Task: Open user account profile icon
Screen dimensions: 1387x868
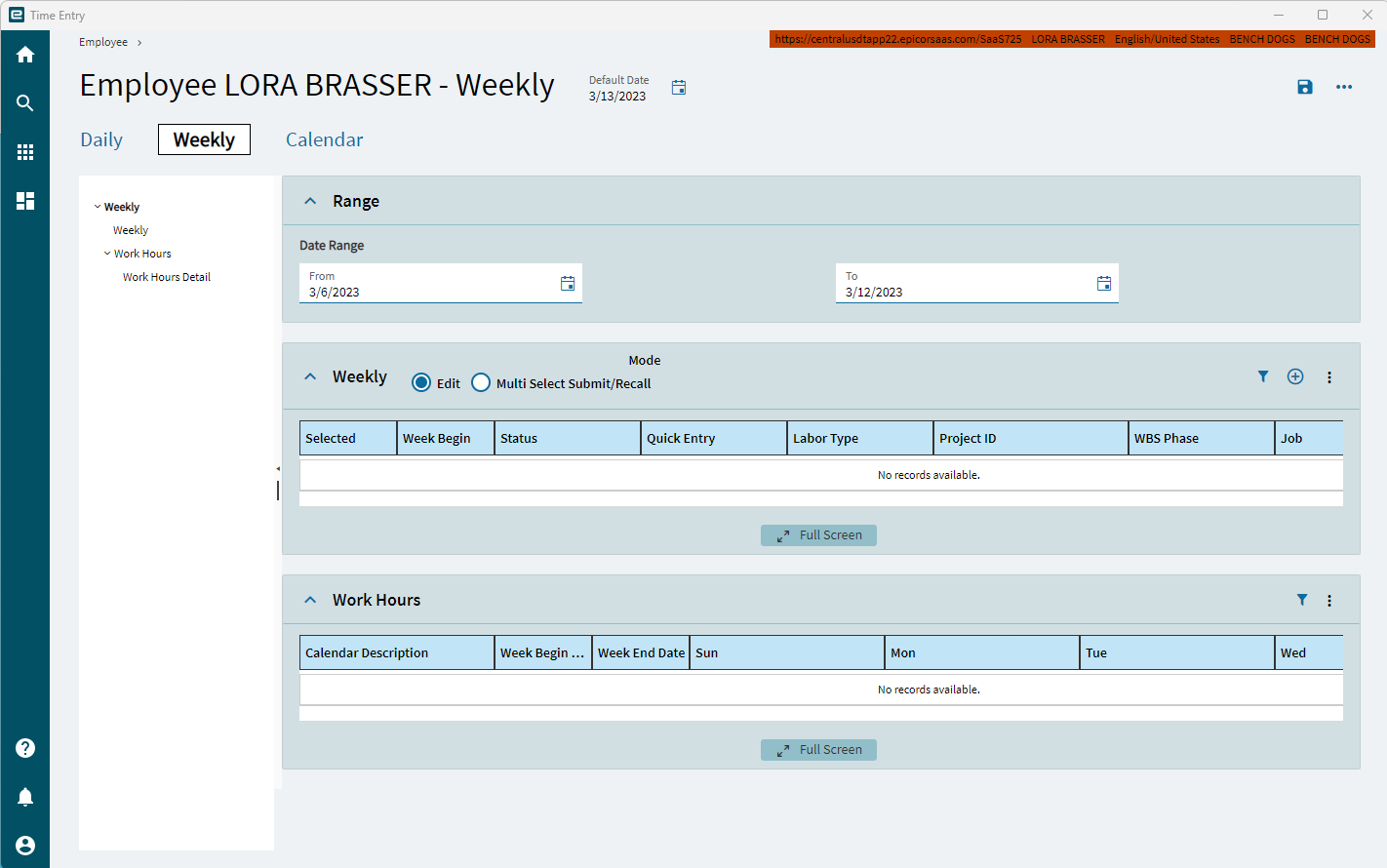Action: 25,846
